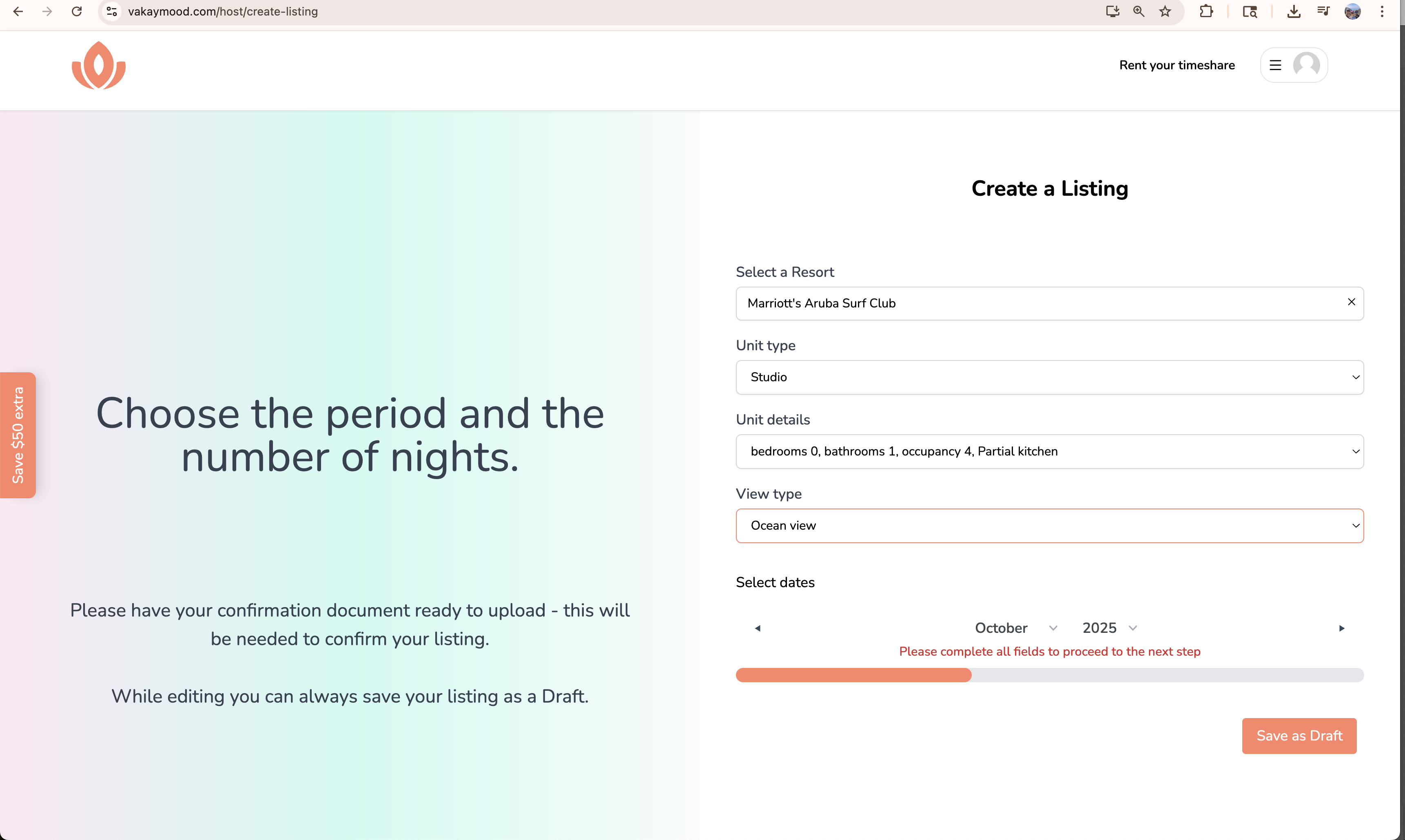
Task: Click the Save as Draft button
Action: 1299,736
